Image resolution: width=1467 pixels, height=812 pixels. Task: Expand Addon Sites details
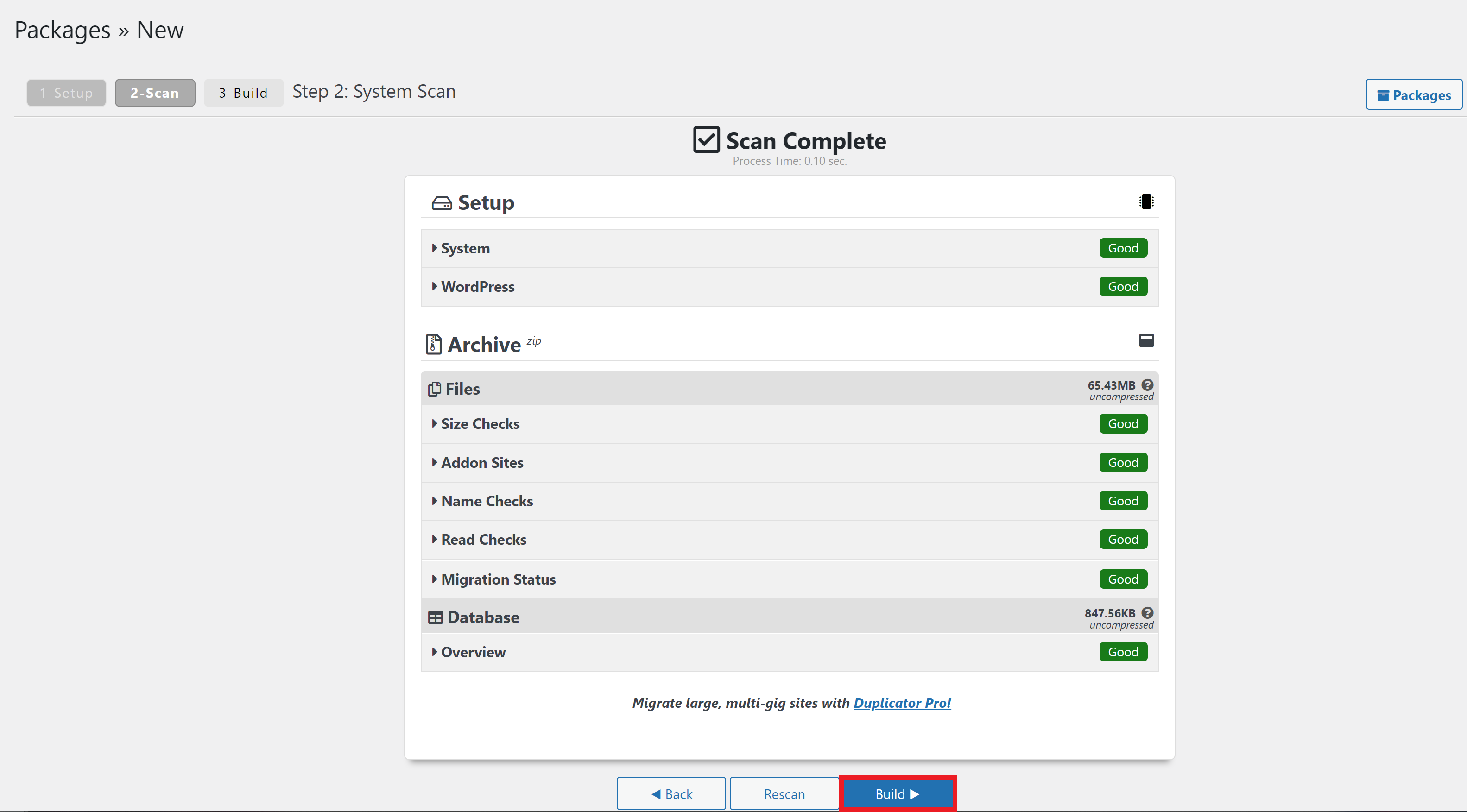pos(482,462)
